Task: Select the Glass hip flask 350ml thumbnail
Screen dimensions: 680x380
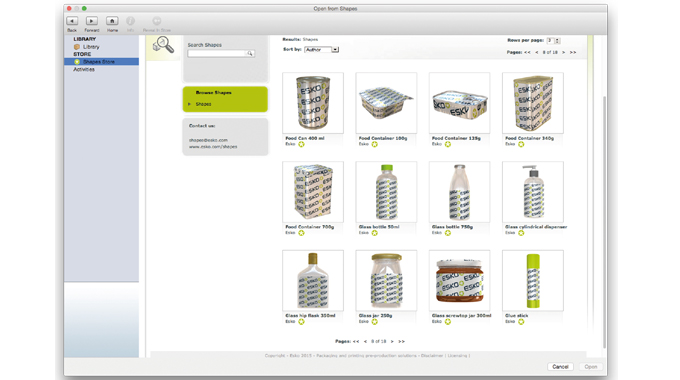Action: pyautogui.click(x=313, y=280)
